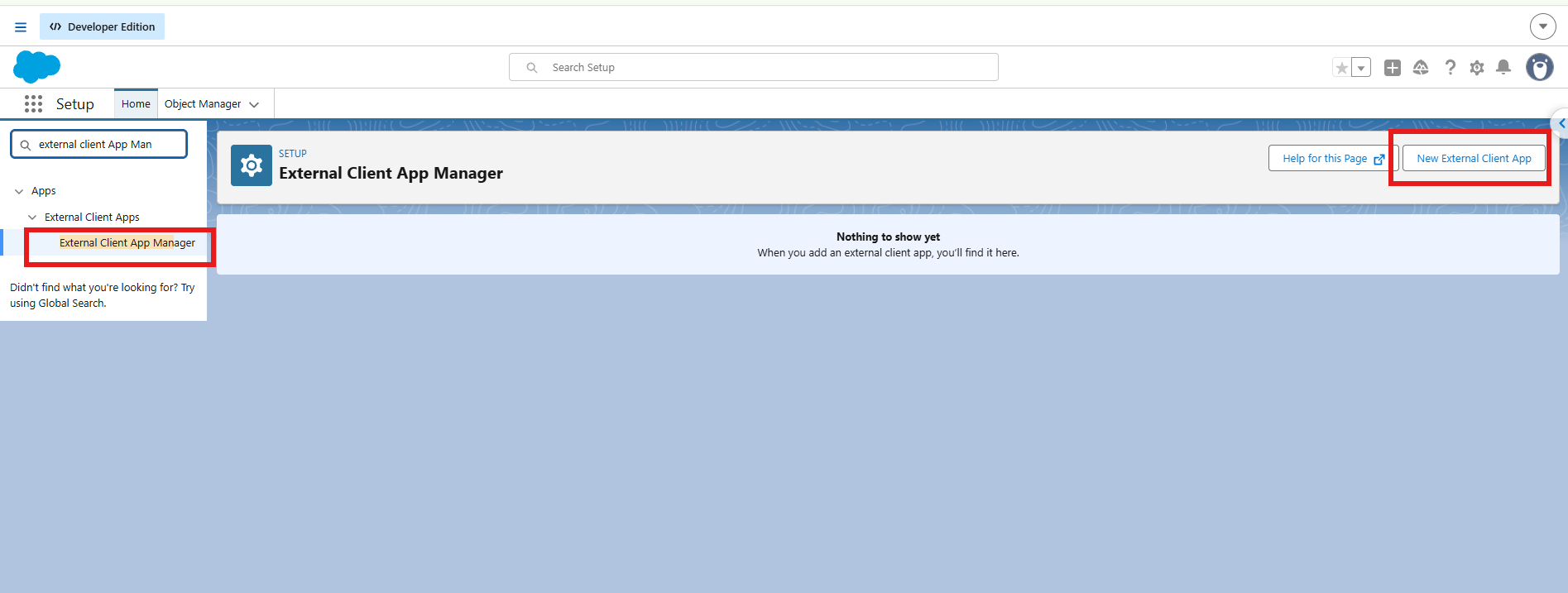Click the top-right circled dropdown arrow
This screenshot has height=593, width=1568.
coord(1543,26)
